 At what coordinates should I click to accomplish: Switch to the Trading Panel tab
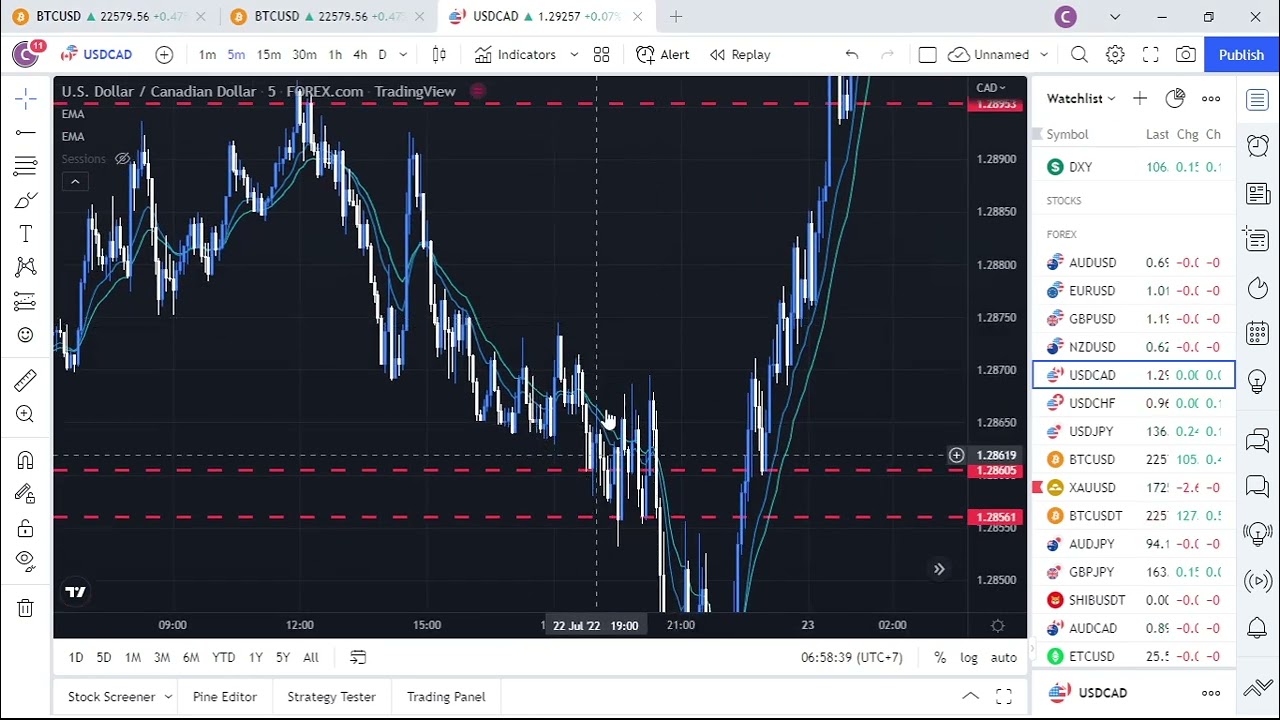[446, 697]
